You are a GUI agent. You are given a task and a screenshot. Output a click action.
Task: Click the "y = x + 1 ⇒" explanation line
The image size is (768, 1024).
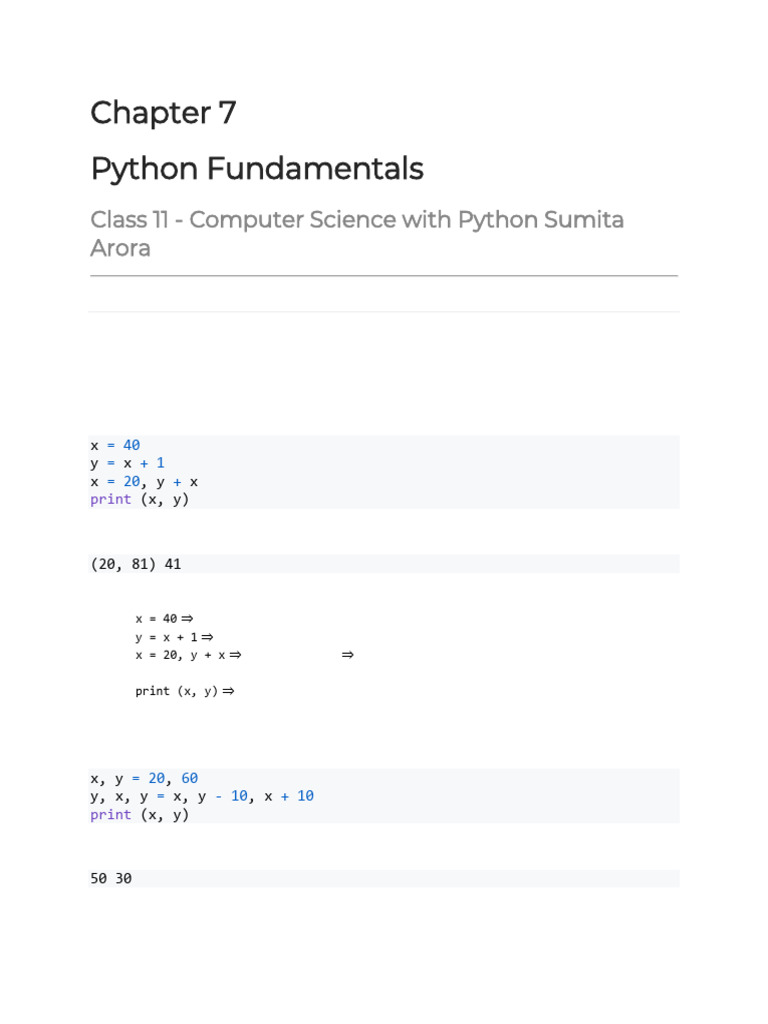pos(174,637)
